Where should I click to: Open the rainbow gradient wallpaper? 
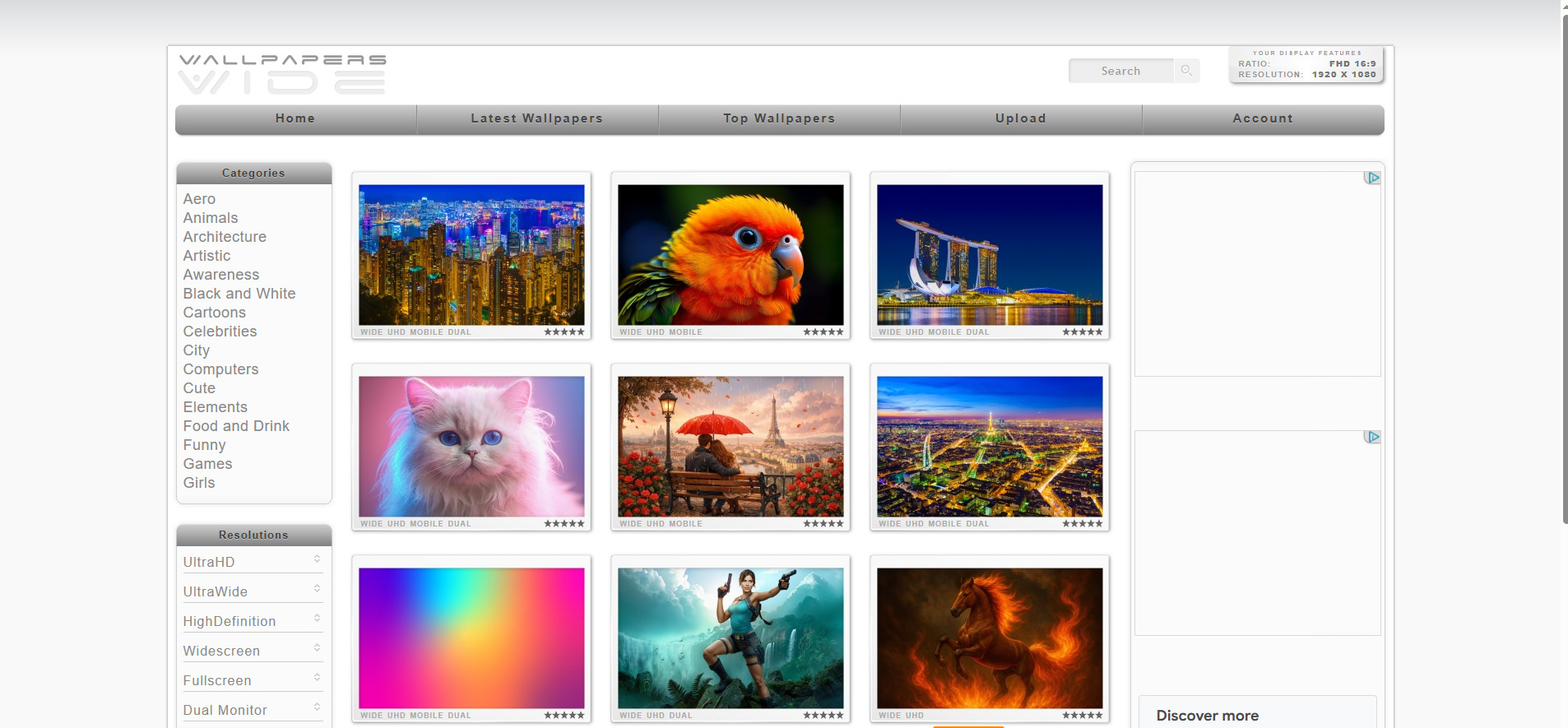click(x=471, y=638)
